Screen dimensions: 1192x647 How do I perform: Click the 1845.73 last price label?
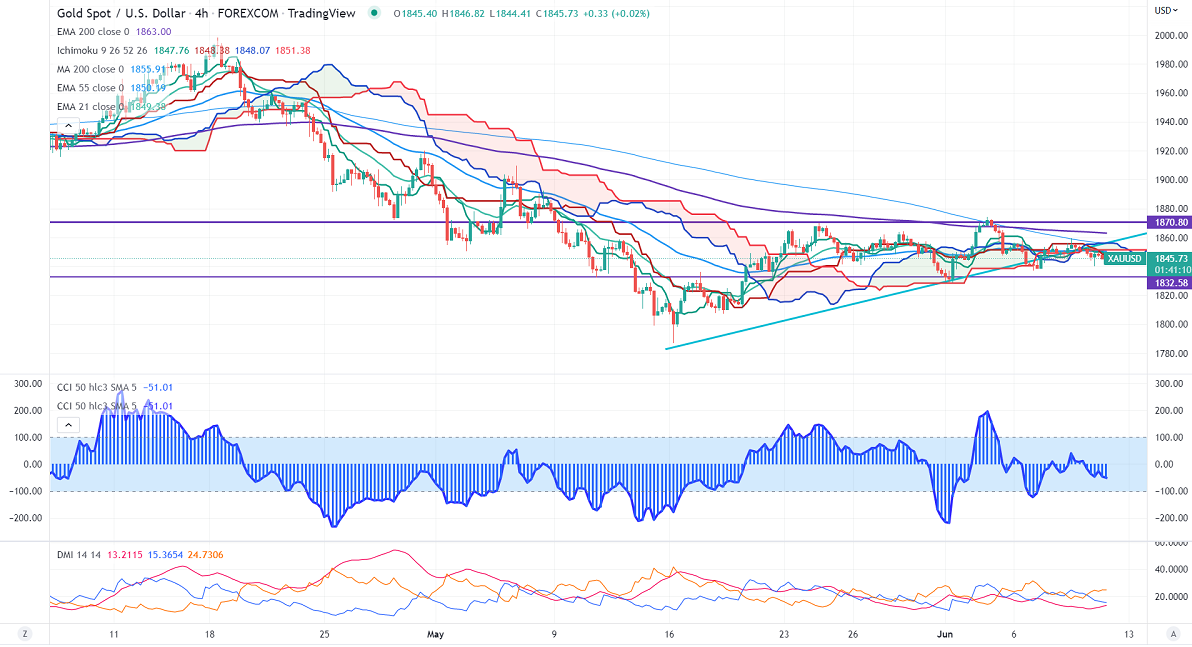tap(1169, 258)
